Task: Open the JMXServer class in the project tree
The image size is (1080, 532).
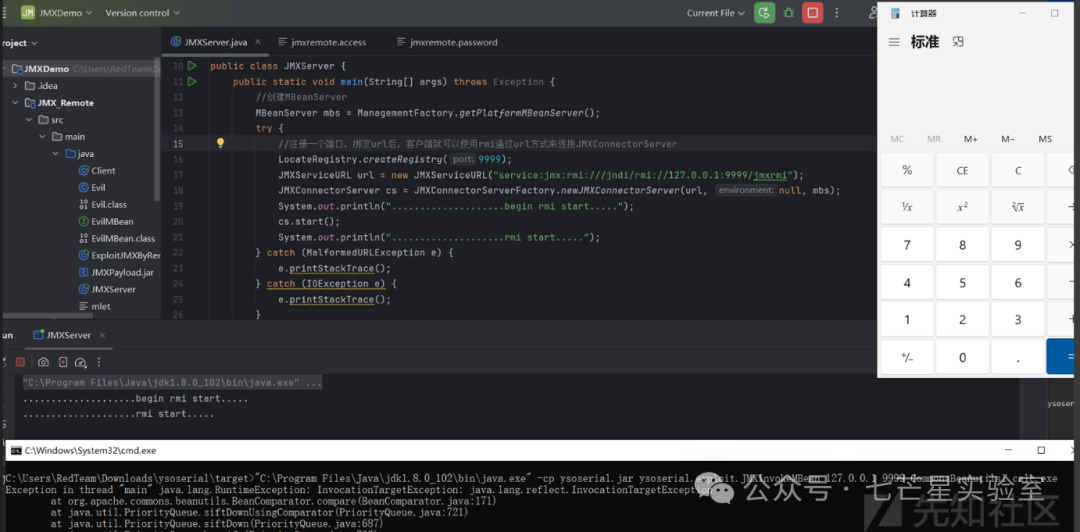Action: [107, 289]
